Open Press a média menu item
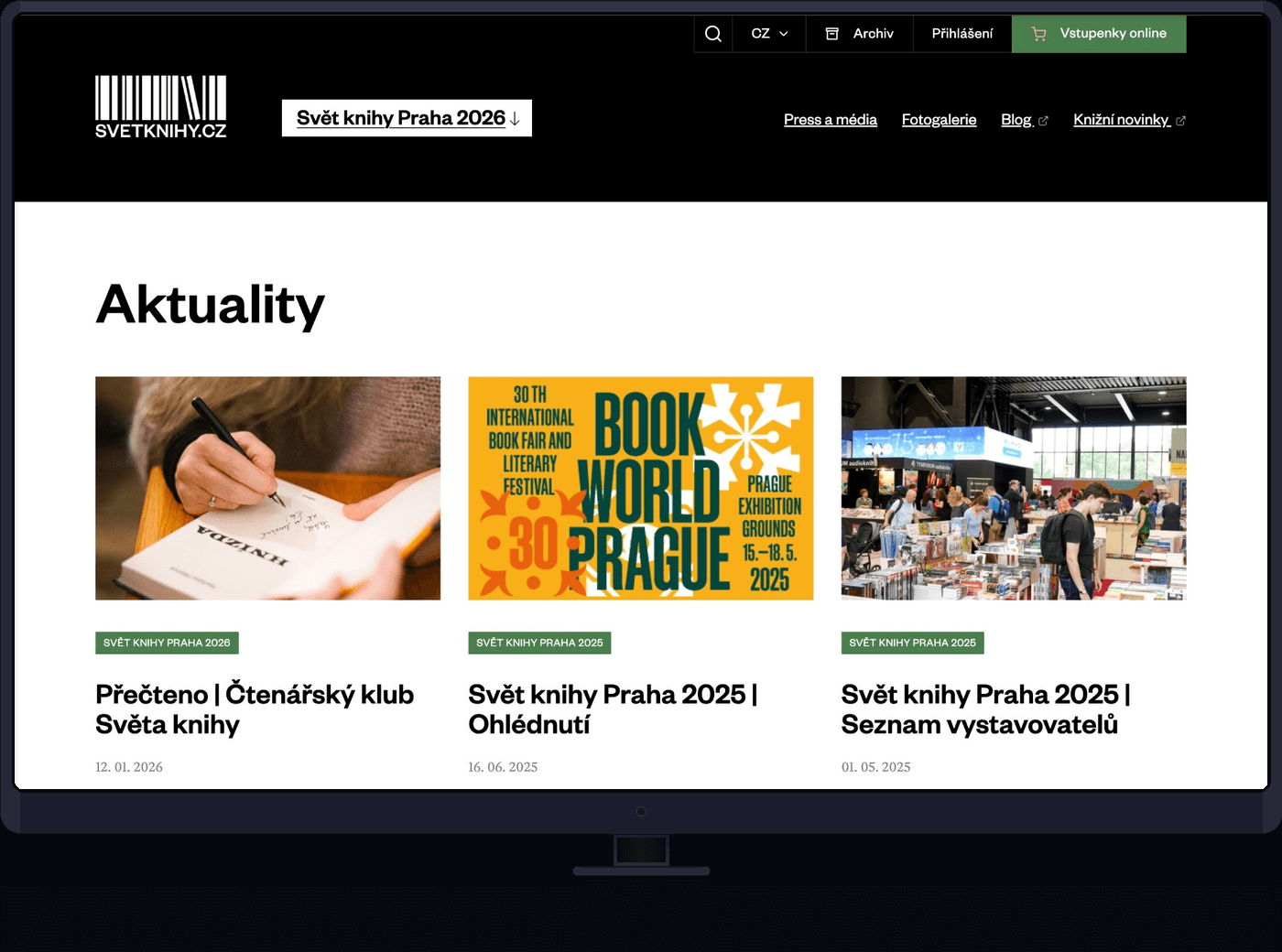Image resolution: width=1282 pixels, height=952 pixels. (830, 120)
